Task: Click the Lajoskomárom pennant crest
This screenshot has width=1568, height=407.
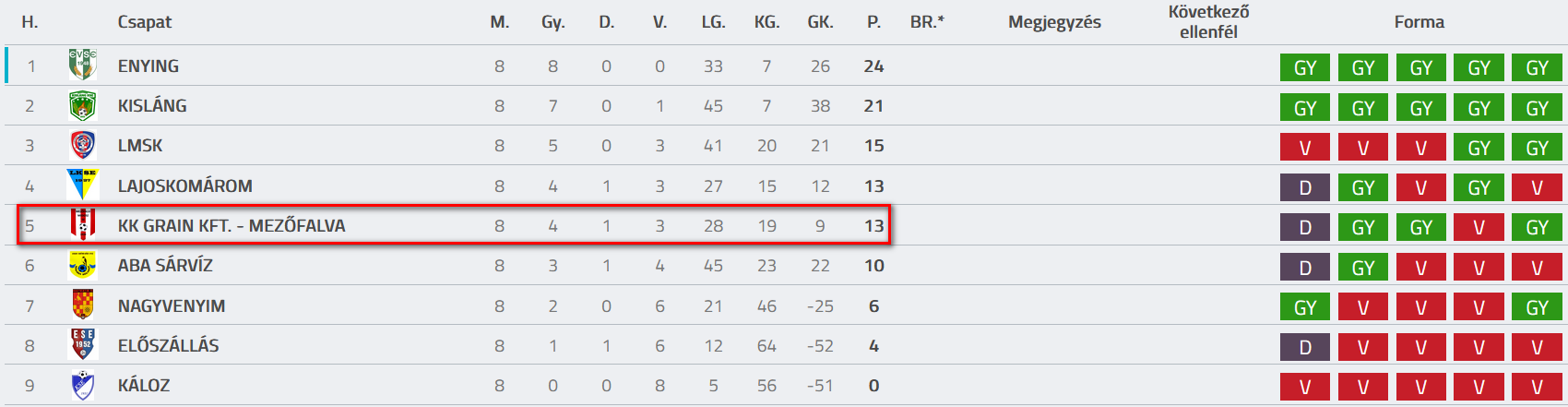Action: pos(83,186)
